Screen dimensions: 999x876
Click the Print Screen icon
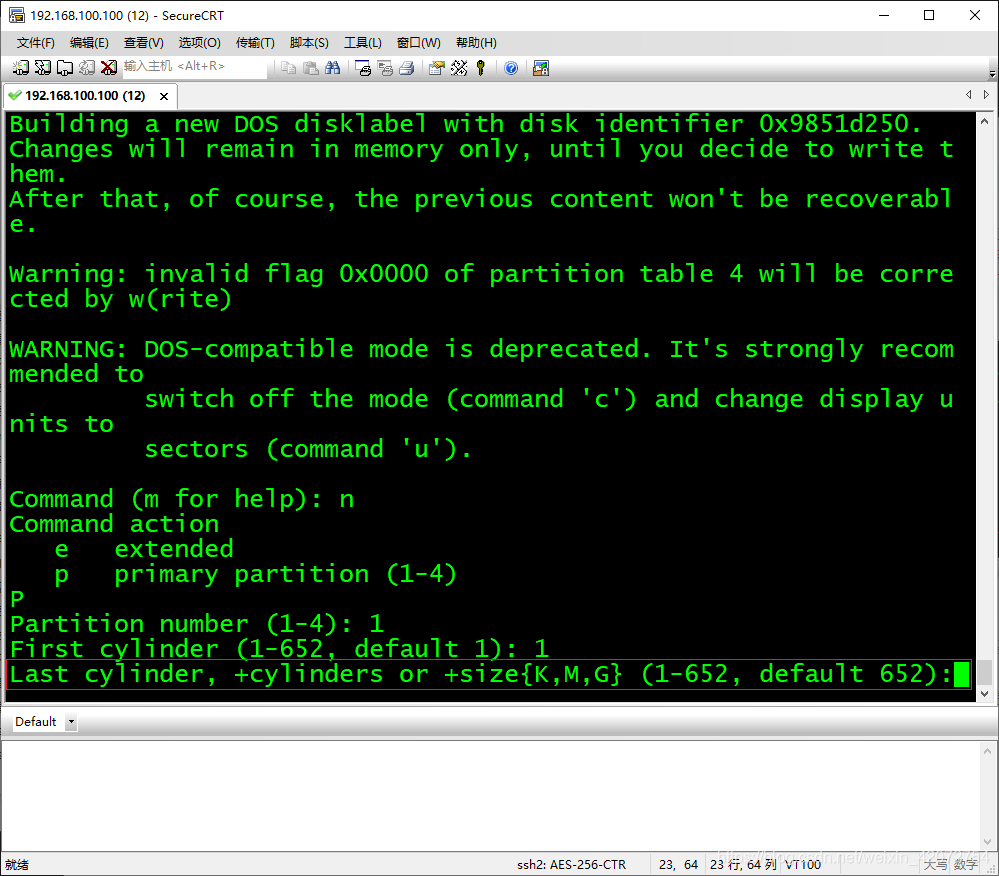(363, 68)
